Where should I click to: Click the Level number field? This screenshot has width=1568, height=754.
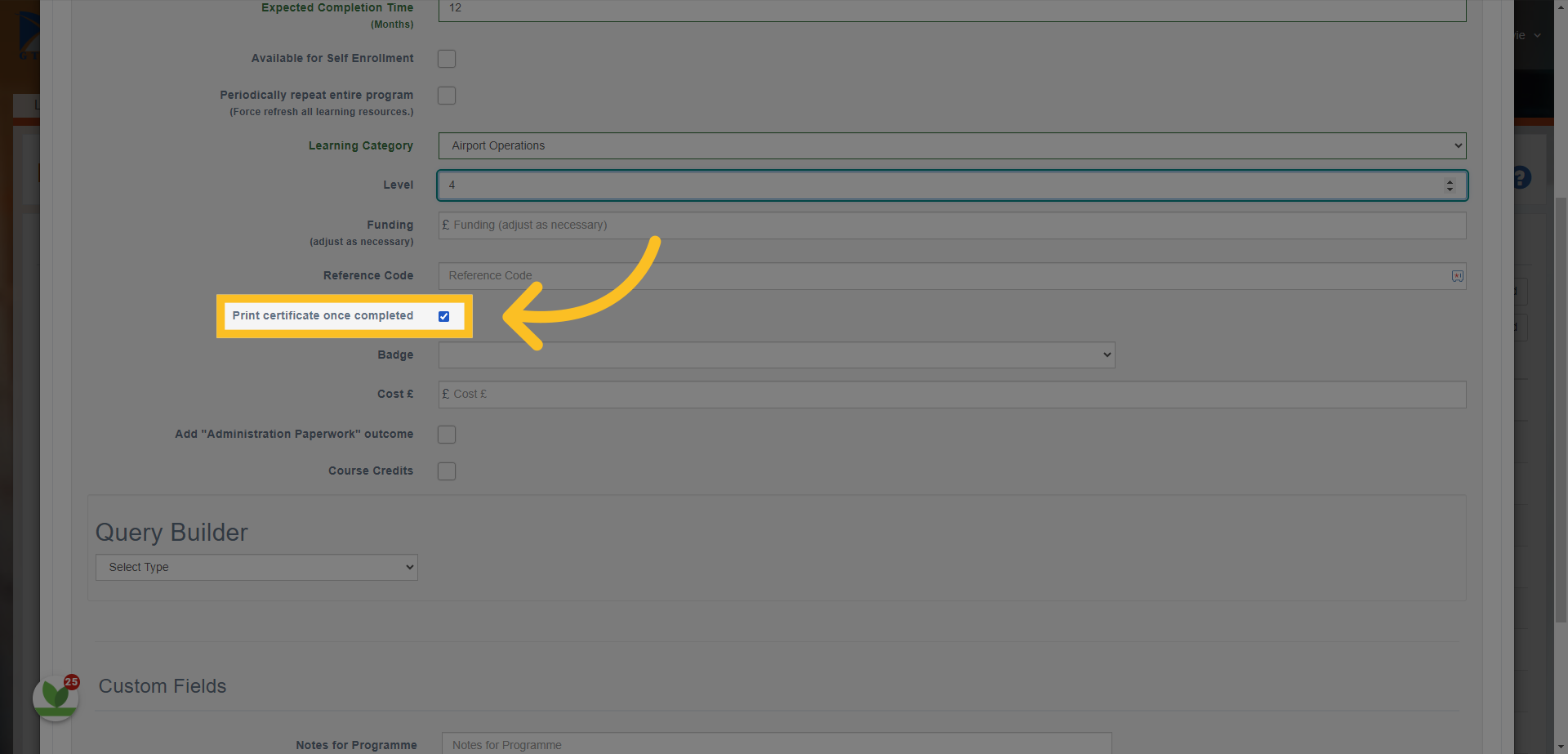coord(952,185)
